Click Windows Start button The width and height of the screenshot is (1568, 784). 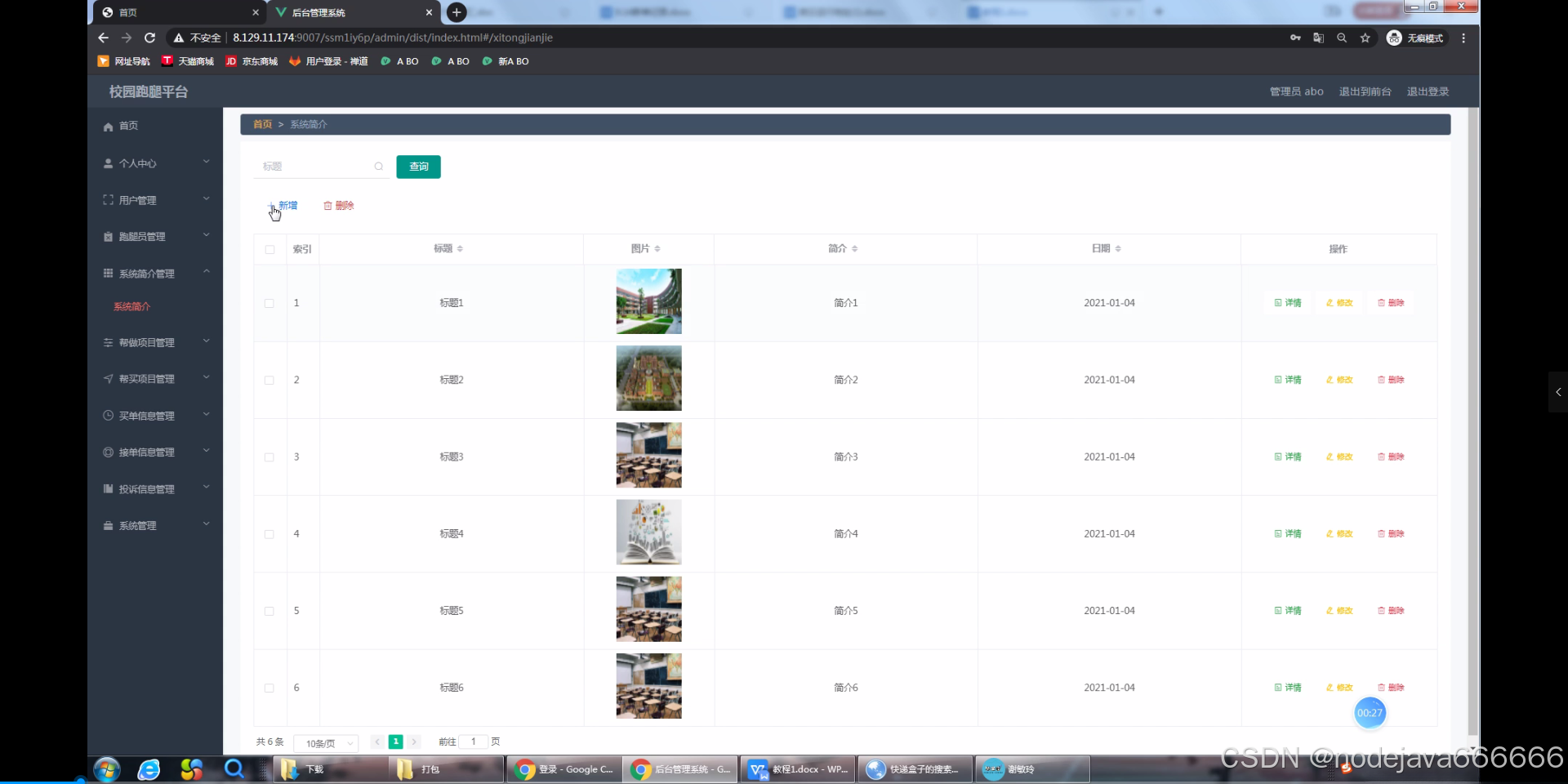point(107,769)
